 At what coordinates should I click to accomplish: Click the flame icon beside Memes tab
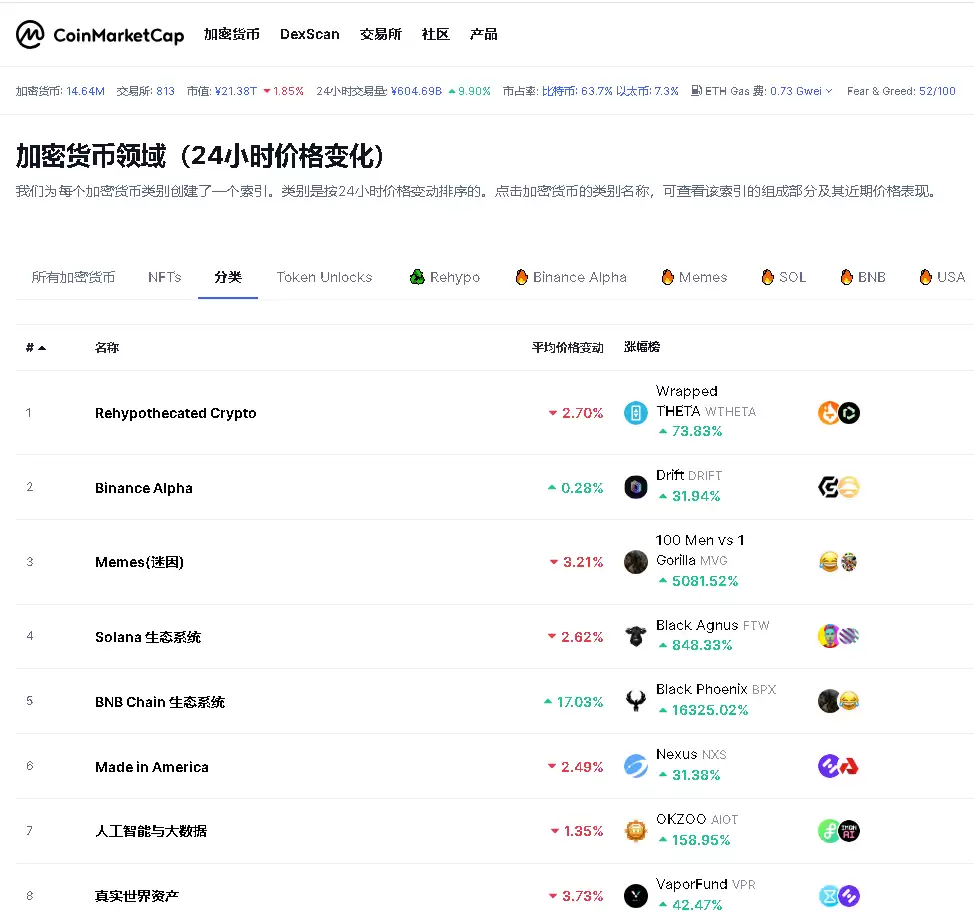[666, 277]
